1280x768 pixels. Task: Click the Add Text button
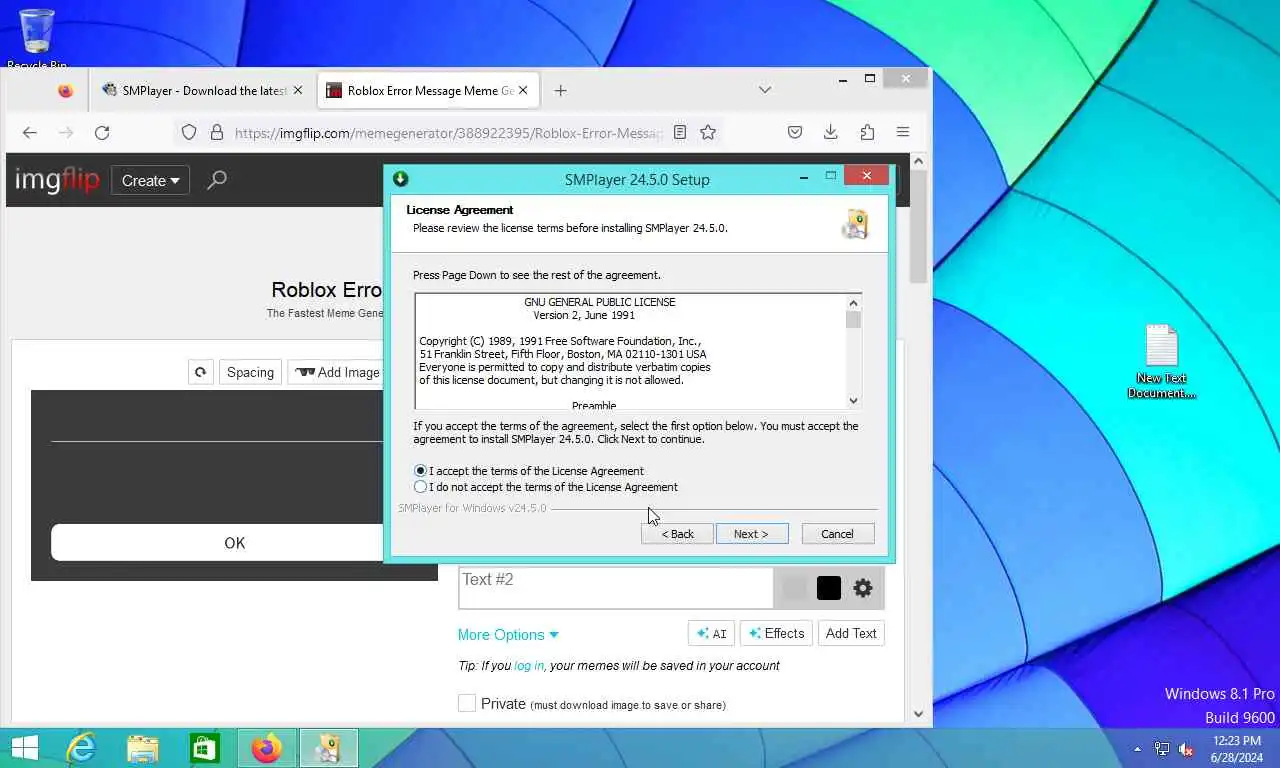851,633
